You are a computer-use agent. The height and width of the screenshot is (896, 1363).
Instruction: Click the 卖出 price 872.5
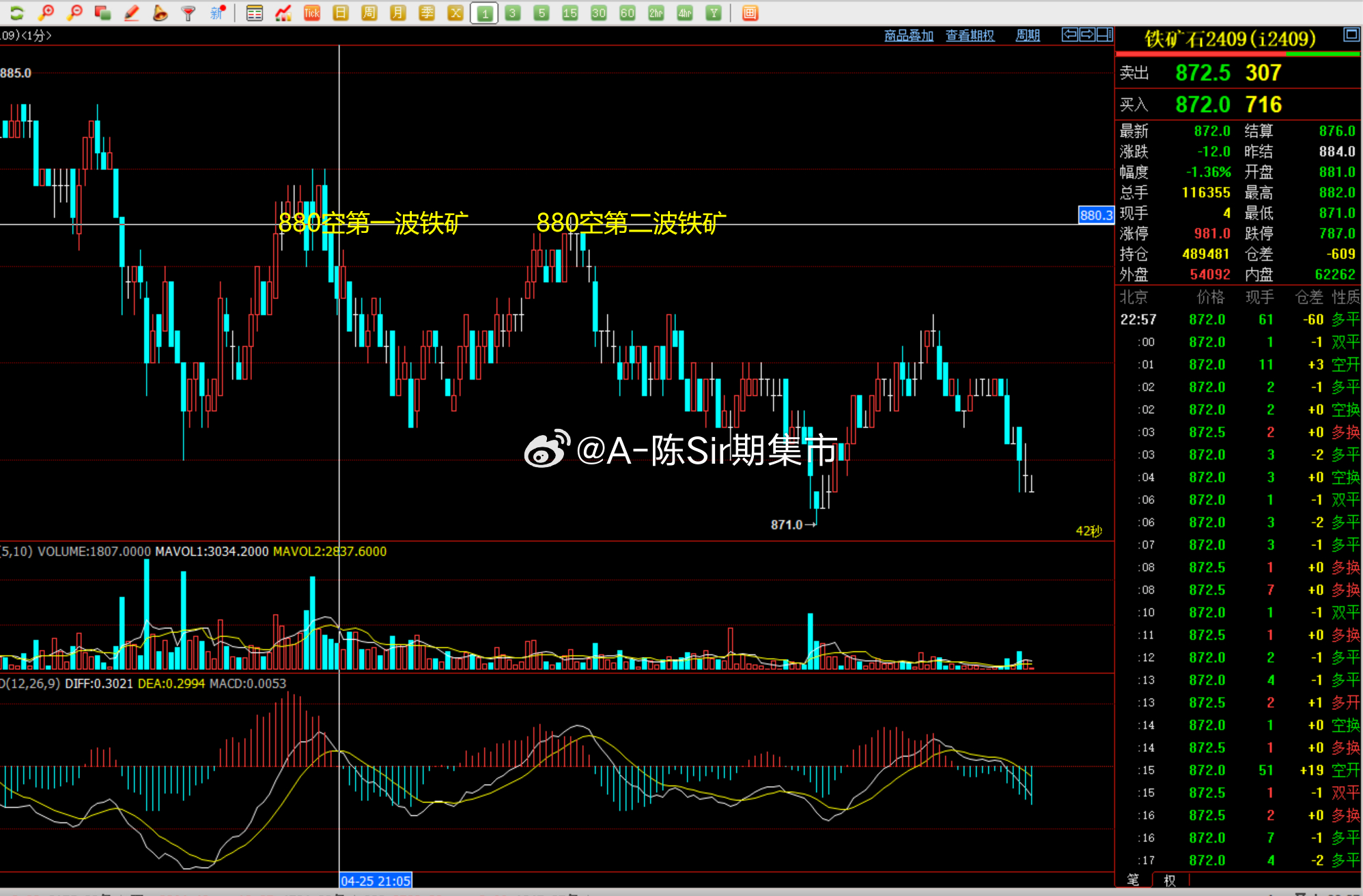[x=1203, y=72]
